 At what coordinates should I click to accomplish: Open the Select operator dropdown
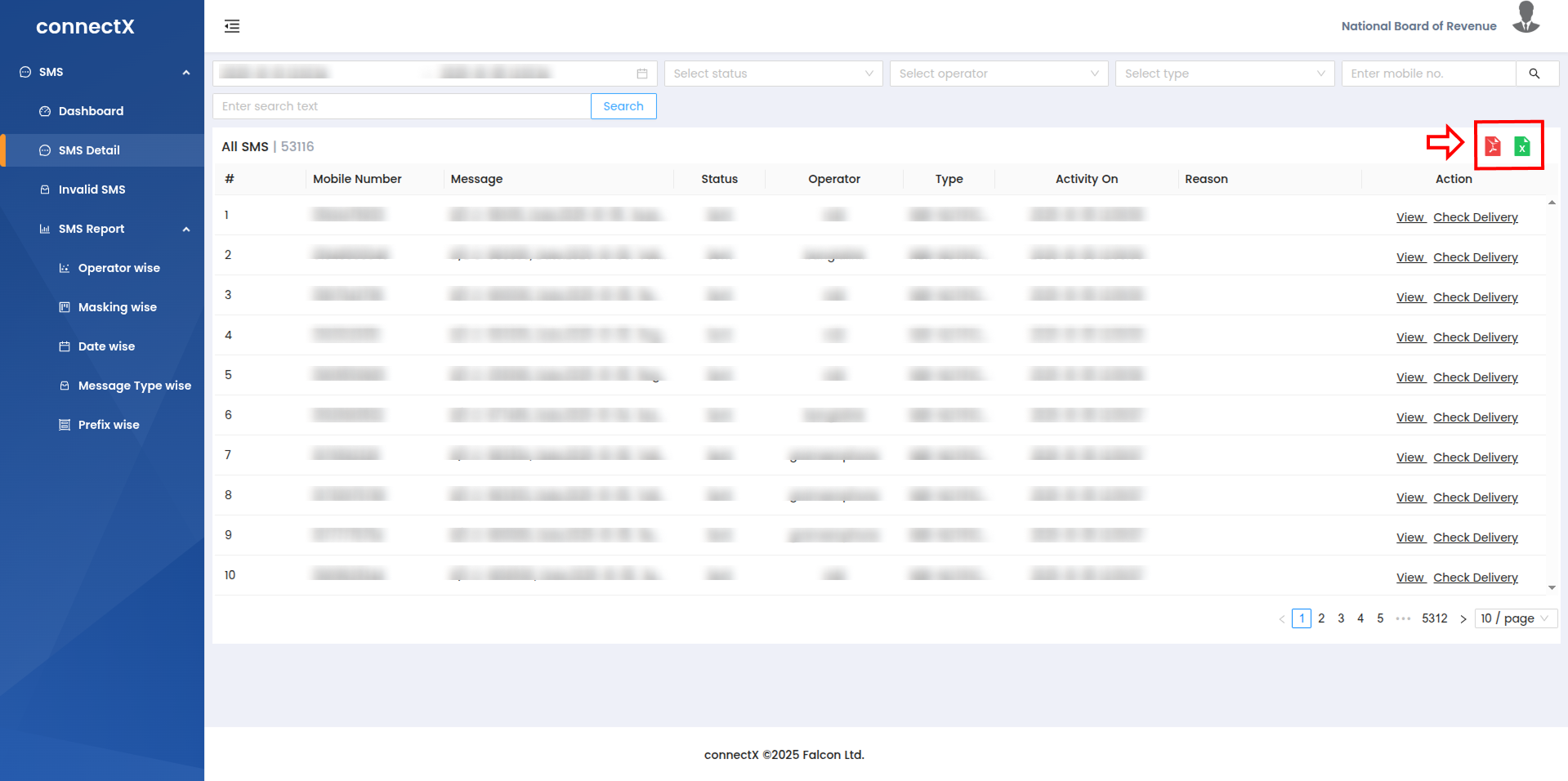(998, 74)
